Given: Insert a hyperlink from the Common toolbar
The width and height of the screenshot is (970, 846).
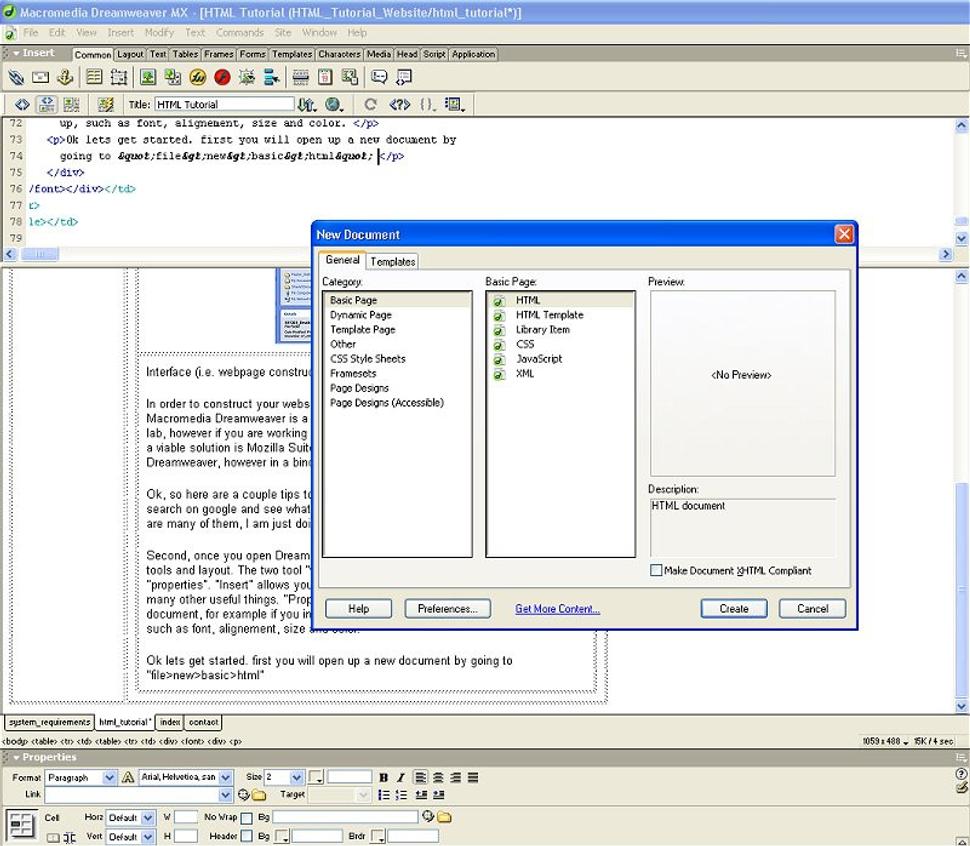Looking at the screenshot, I should [x=16, y=77].
